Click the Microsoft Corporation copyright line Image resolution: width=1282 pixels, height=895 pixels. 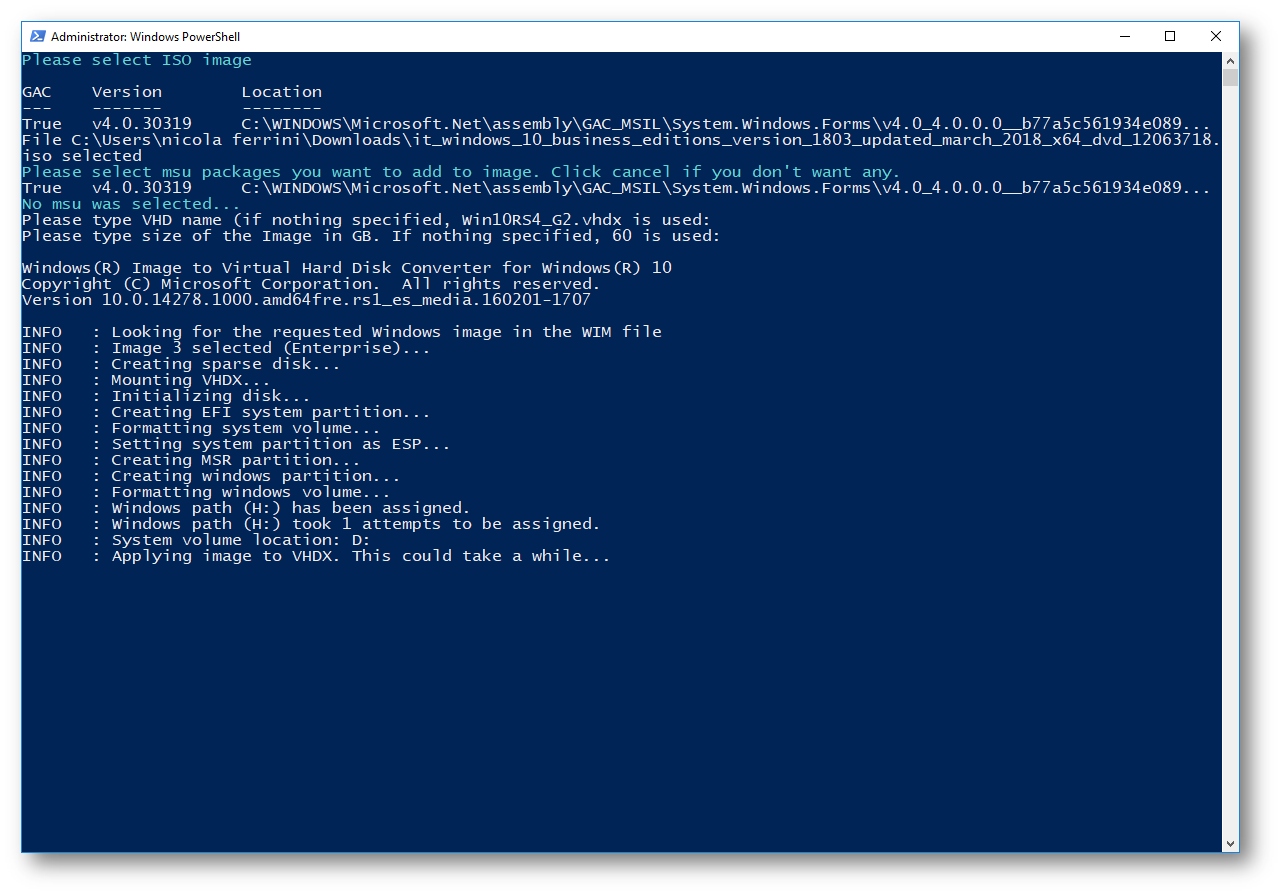311,284
